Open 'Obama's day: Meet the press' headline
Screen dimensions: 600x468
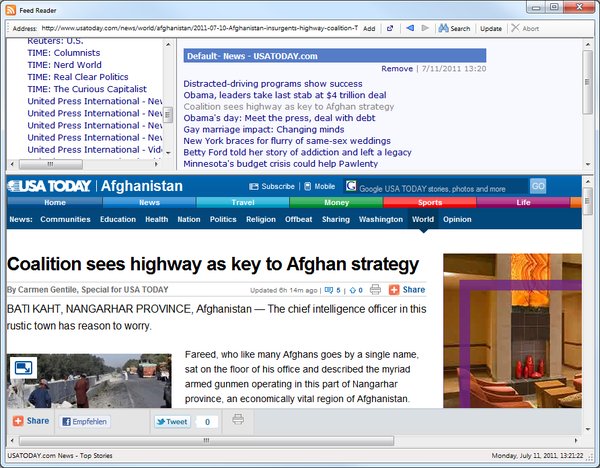279,118
